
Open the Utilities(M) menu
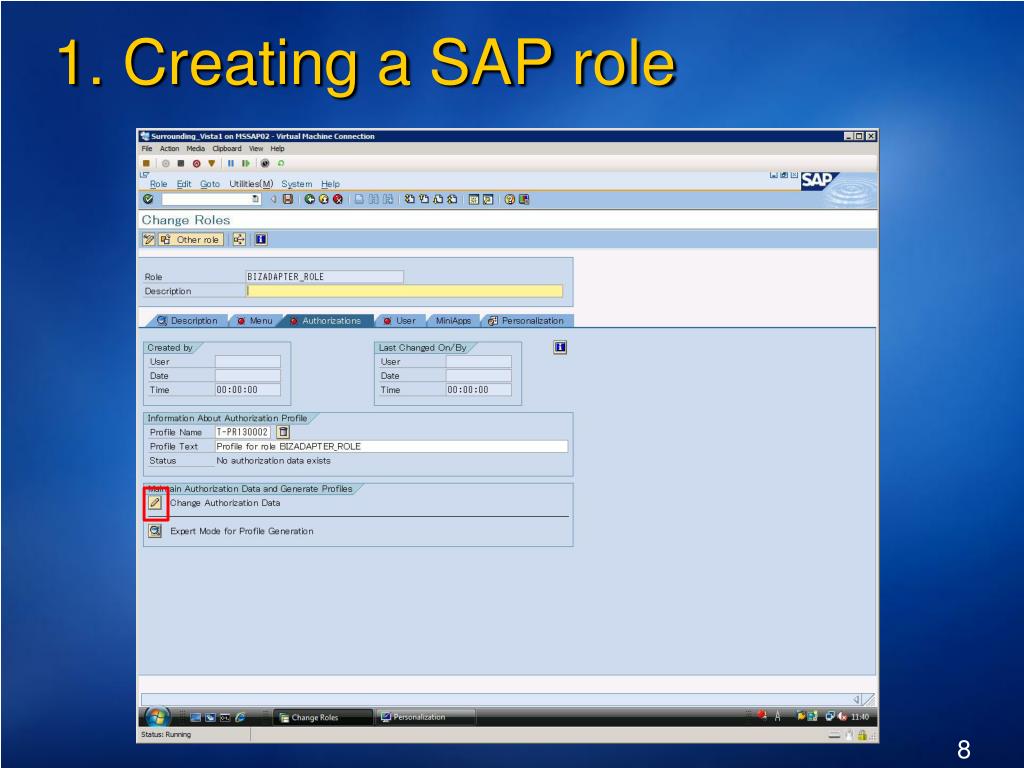click(251, 184)
